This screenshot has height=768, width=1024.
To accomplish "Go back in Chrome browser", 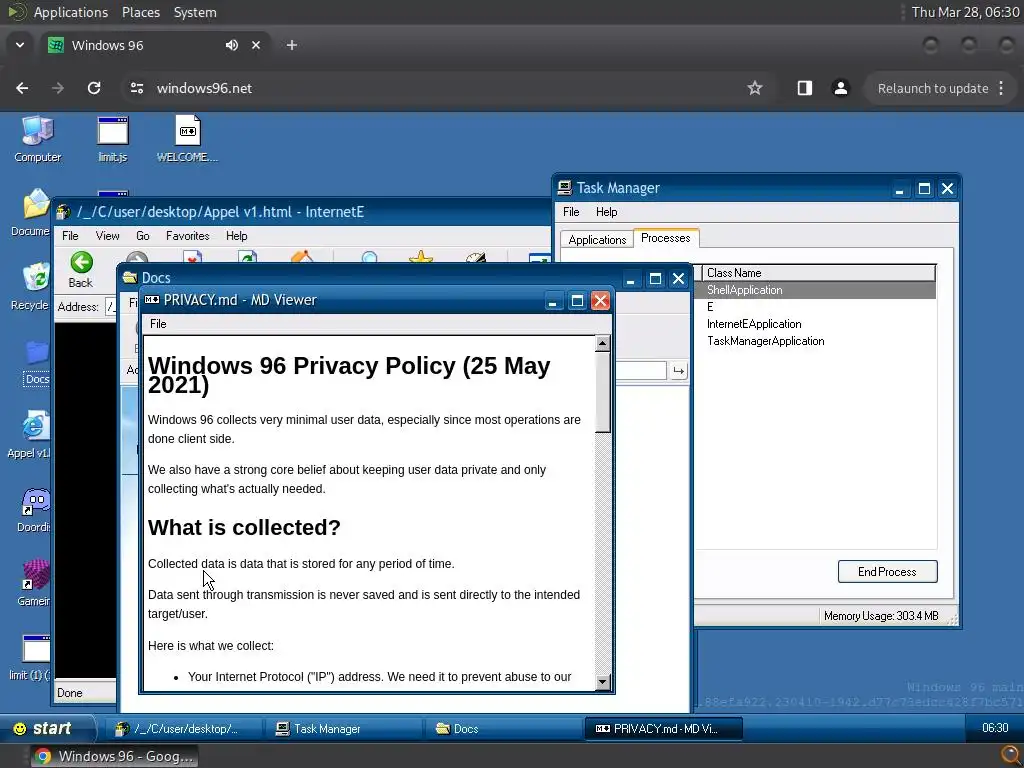I will coord(22,88).
